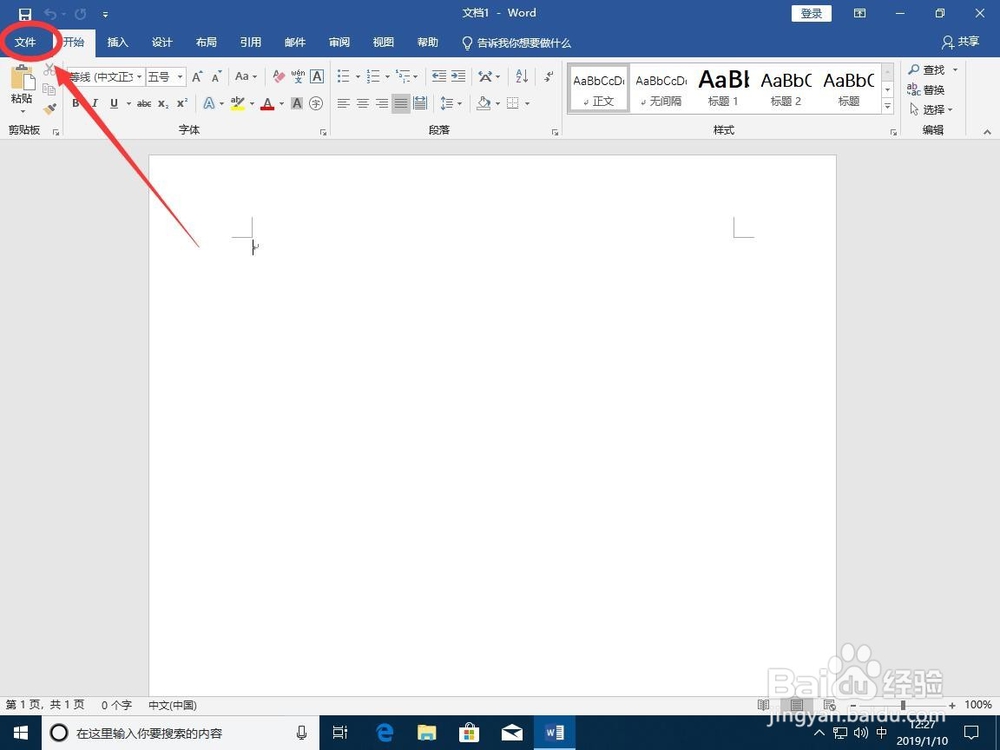Viewport: 1000px width, 750px height.
Task: Select the 标题 1 style
Action: [723, 89]
